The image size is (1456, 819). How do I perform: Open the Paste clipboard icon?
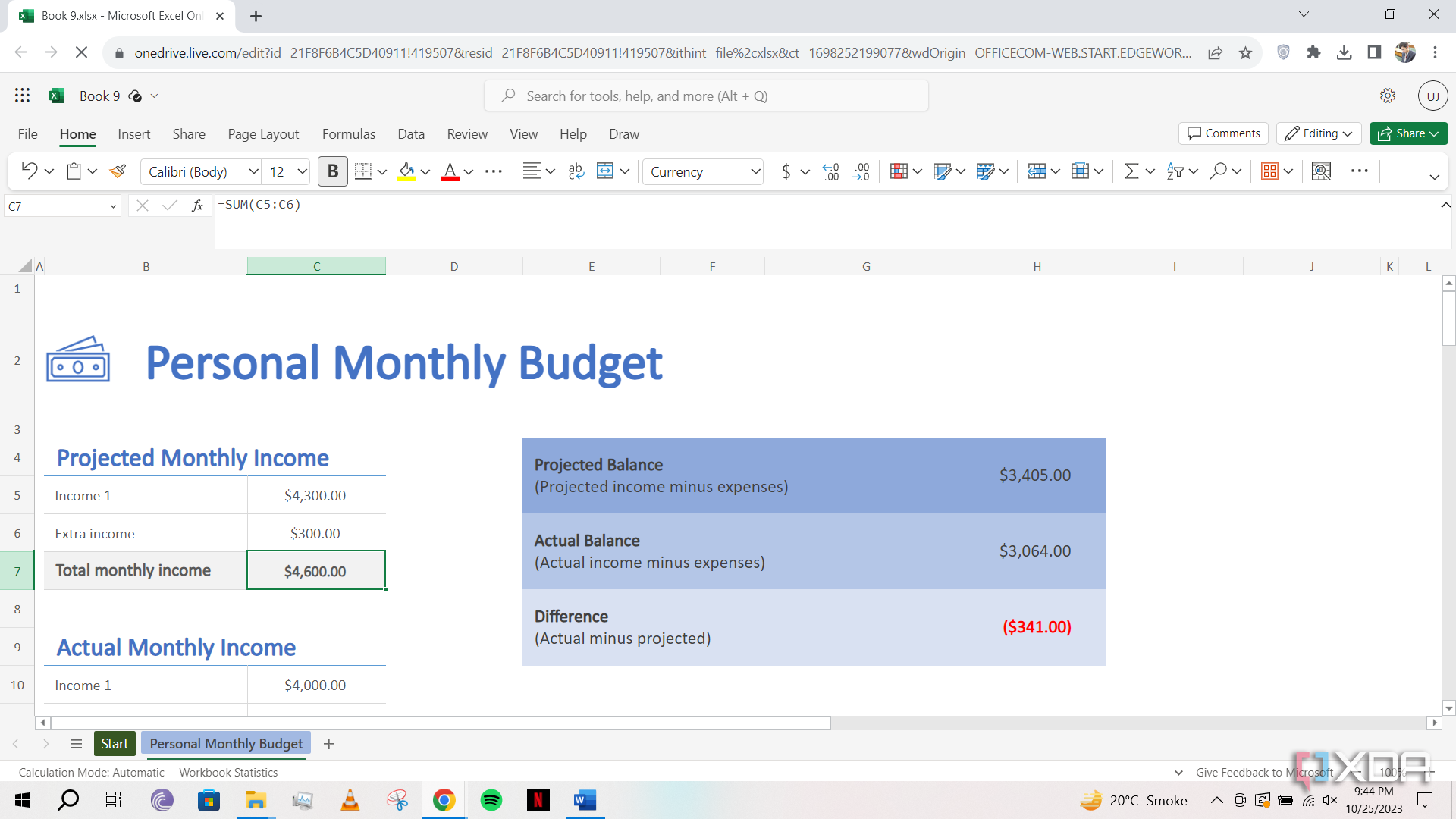point(75,171)
